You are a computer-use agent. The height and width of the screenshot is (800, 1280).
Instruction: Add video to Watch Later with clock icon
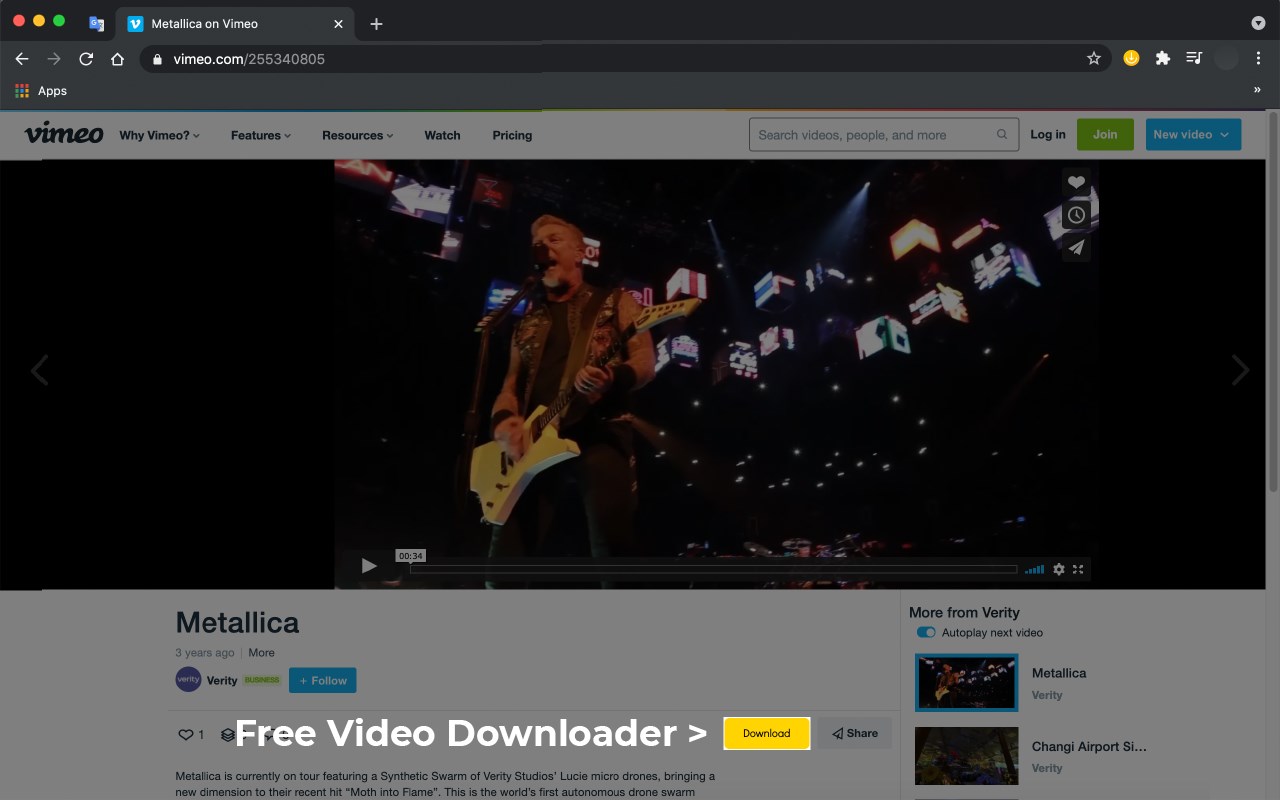[x=1076, y=215]
